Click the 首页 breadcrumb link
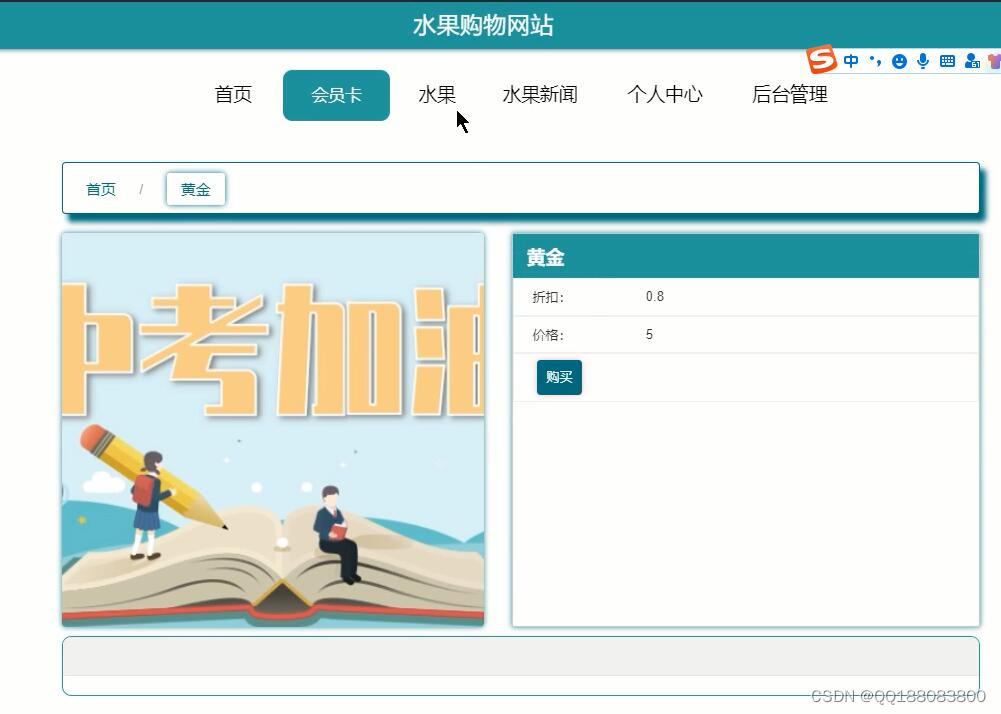This screenshot has width=1001, height=714. click(101, 190)
